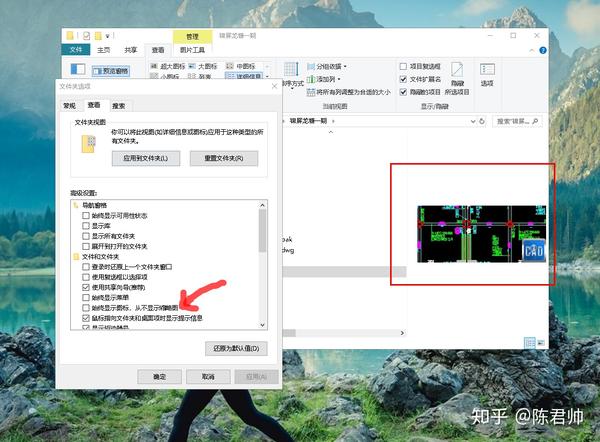Open quick access toolbar customize dropdown arrow
600x442 pixels.
[x=108, y=36]
